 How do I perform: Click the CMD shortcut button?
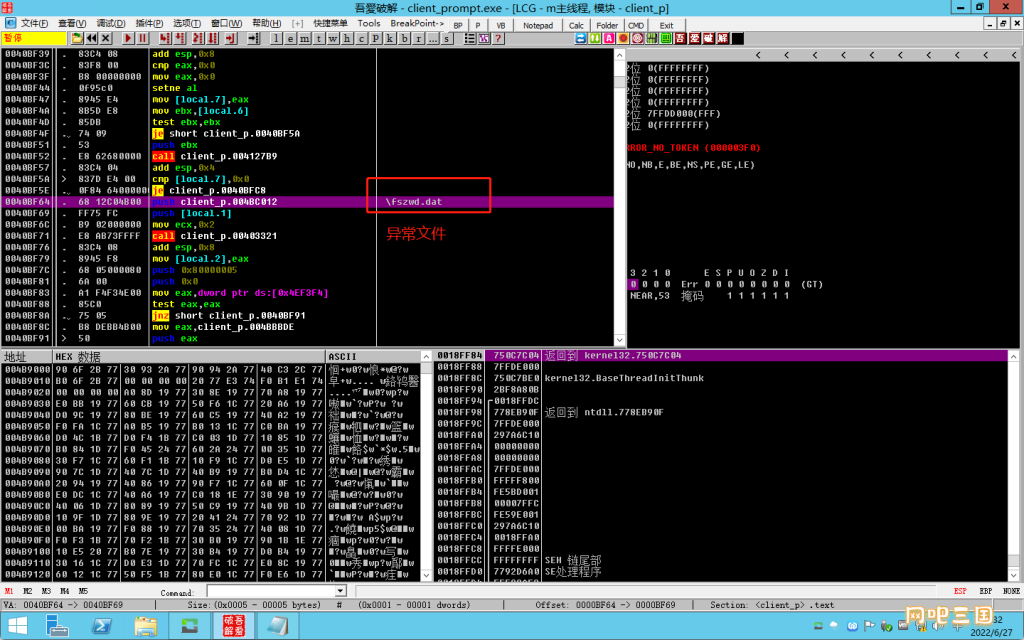pos(636,25)
